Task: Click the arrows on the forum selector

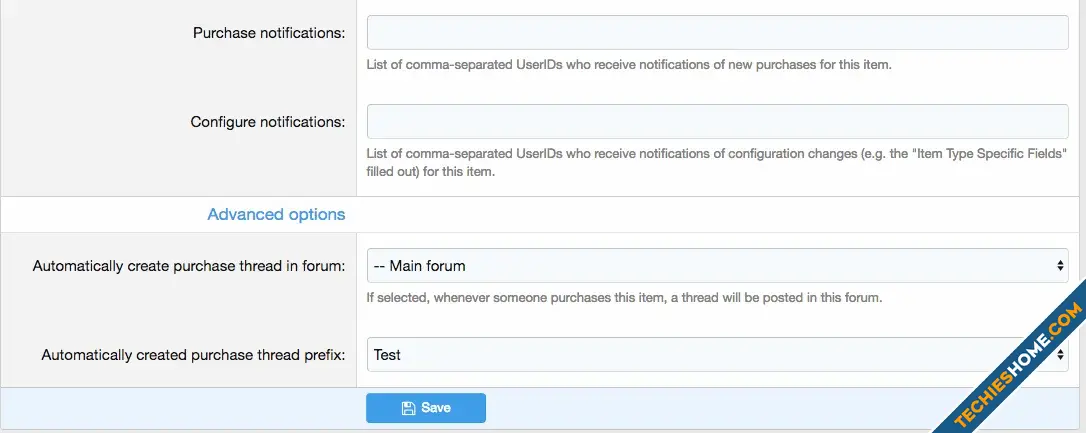Action: coord(1060,265)
